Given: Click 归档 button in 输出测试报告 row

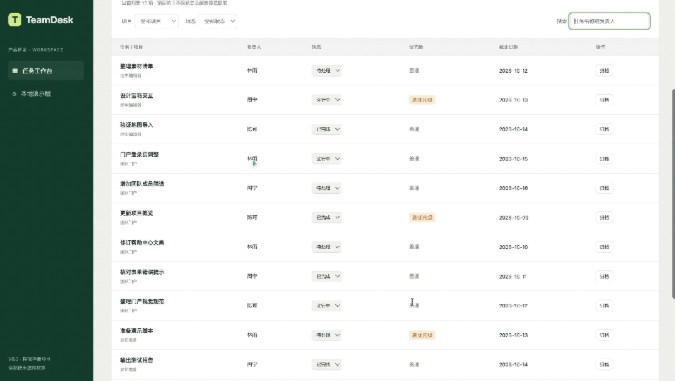Looking at the screenshot, I should (x=604, y=365).
